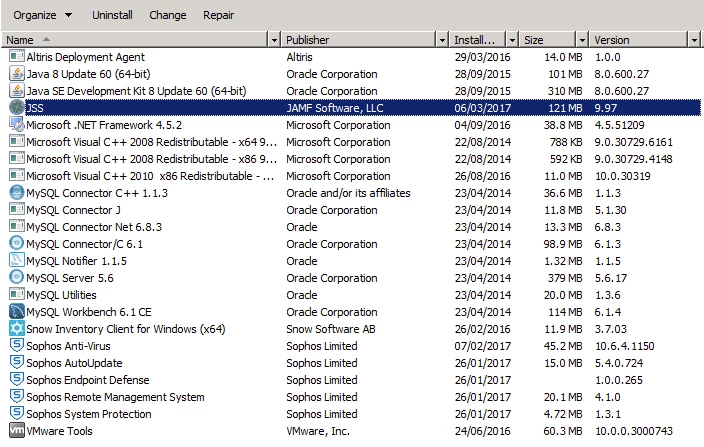Screen dimensions: 704x447
Task: Click the Visual C++ 2008 x86 icon
Action: click(17, 159)
